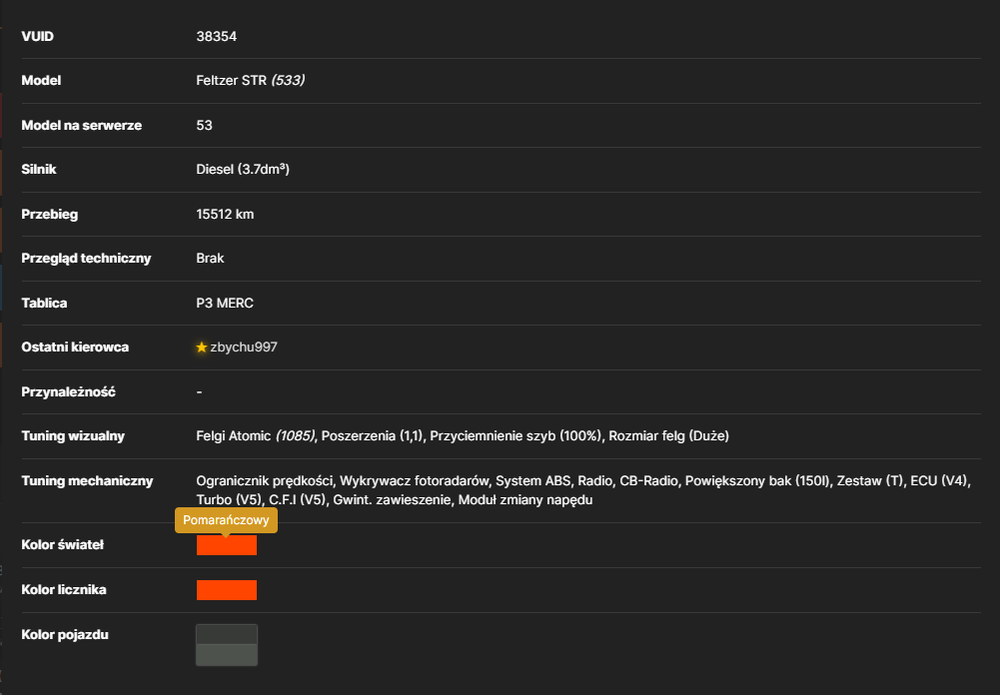Click the model ID (533) text
This screenshot has height=695, width=1000.
point(288,80)
